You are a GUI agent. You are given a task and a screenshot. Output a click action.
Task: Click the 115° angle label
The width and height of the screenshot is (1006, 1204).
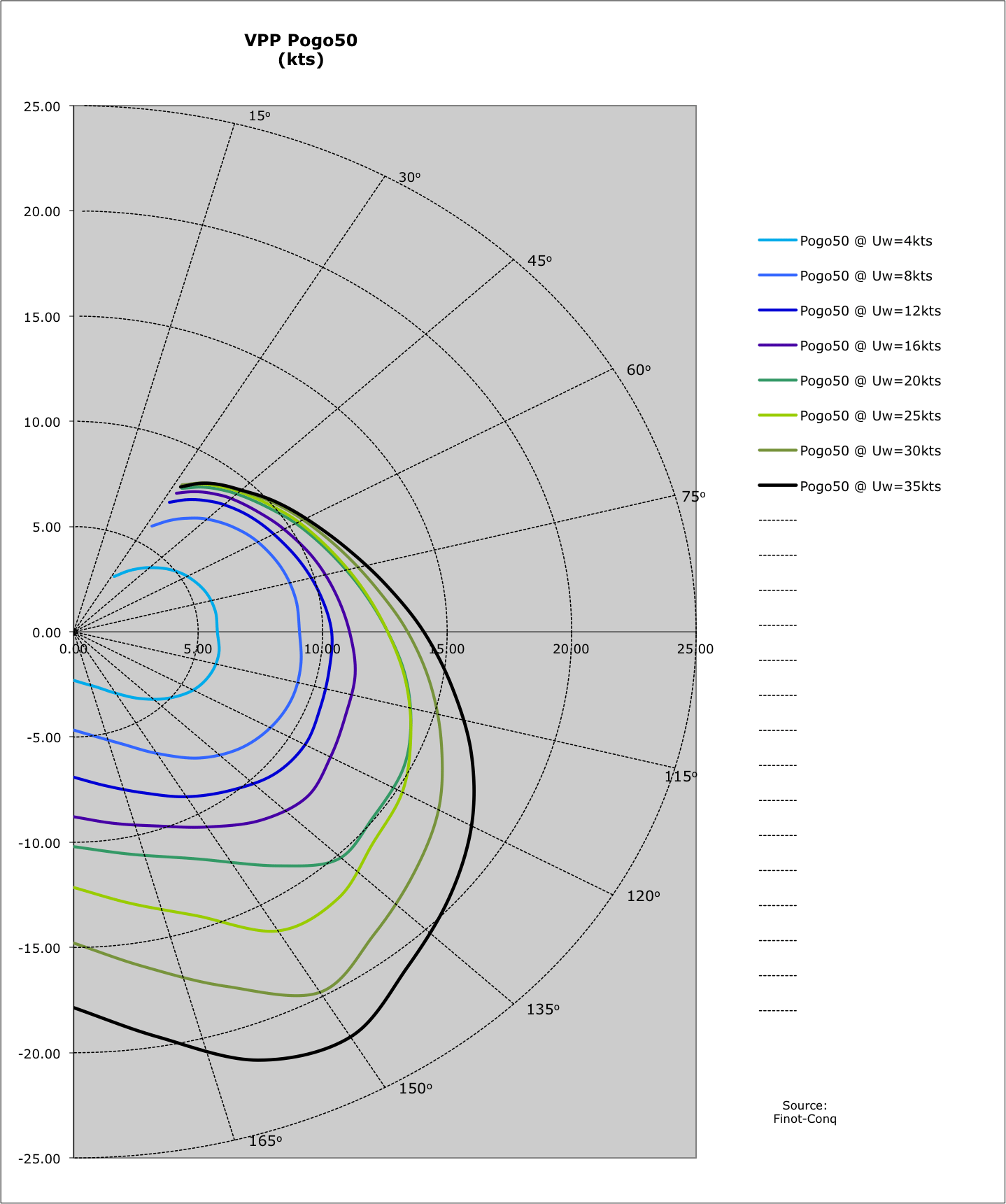(x=681, y=777)
